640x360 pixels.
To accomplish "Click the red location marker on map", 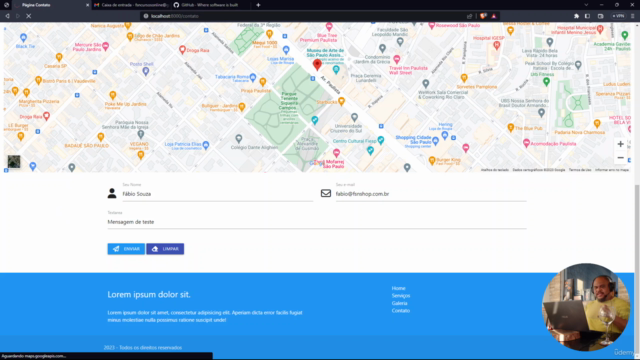I will point(317,64).
